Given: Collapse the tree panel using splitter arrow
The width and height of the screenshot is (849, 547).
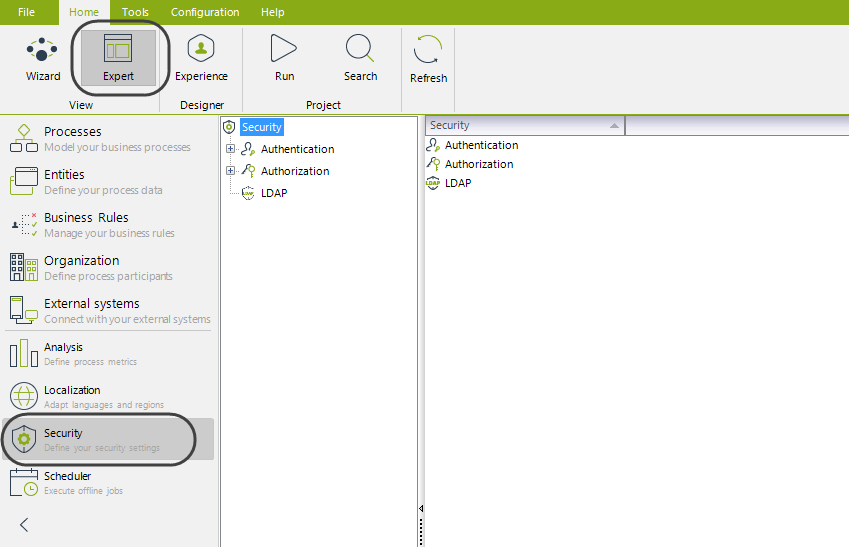Looking at the screenshot, I should pyautogui.click(x=421, y=509).
